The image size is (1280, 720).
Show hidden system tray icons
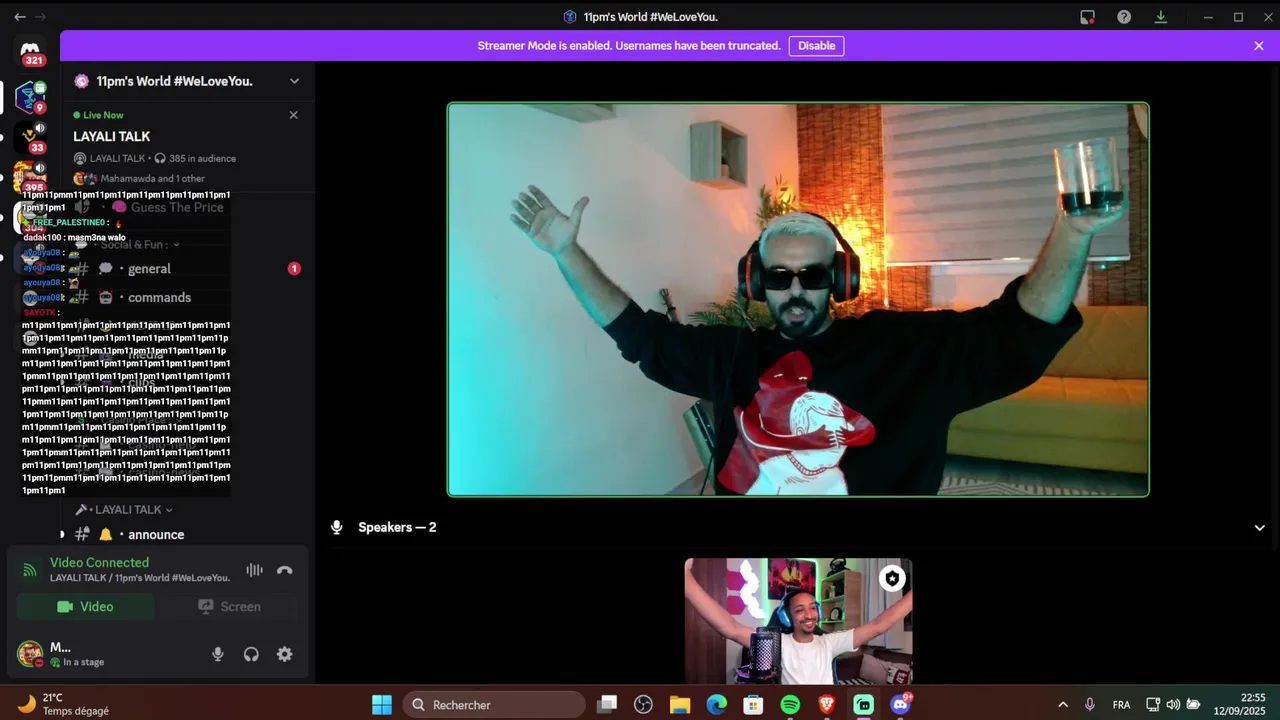(1062, 705)
